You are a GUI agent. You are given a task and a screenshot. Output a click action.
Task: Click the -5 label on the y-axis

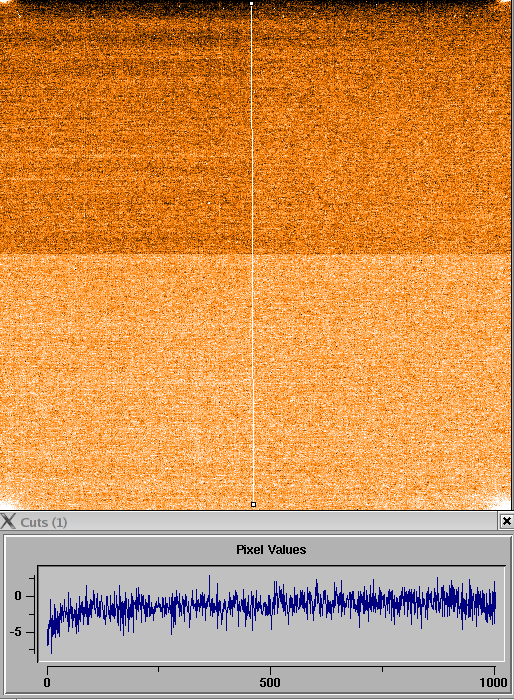pos(17,633)
